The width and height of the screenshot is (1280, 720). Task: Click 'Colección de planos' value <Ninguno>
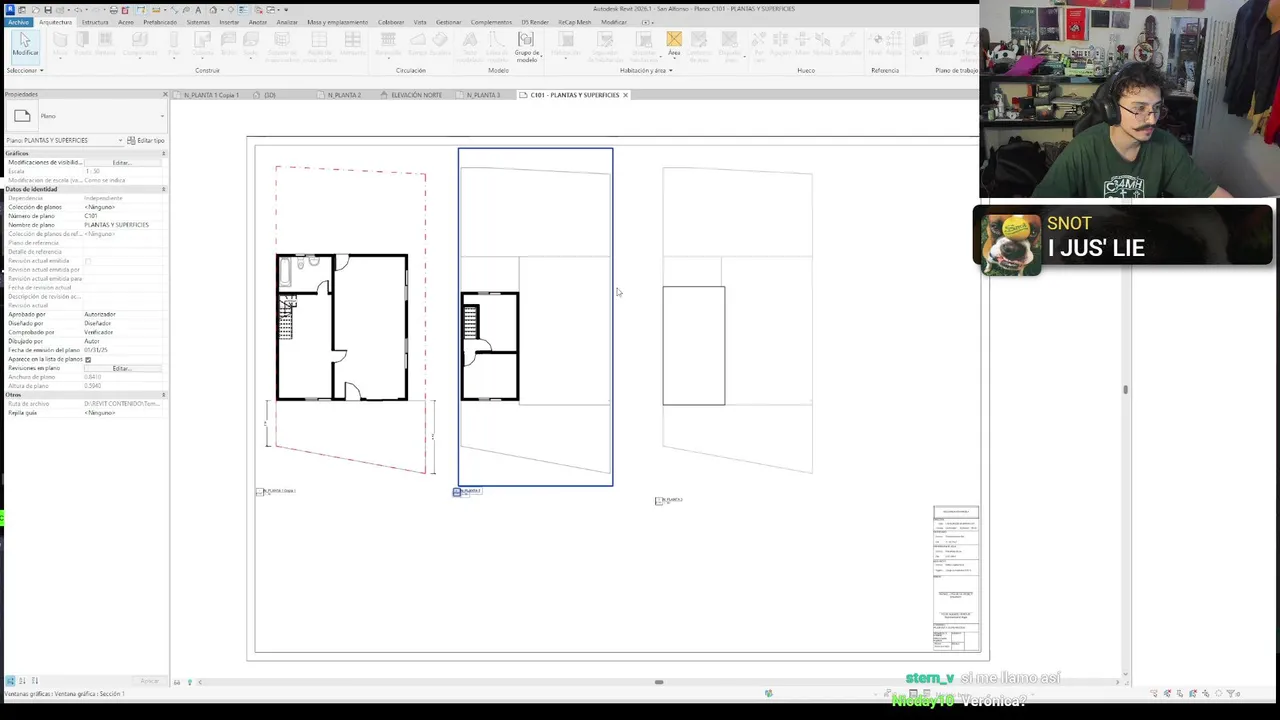click(124, 207)
